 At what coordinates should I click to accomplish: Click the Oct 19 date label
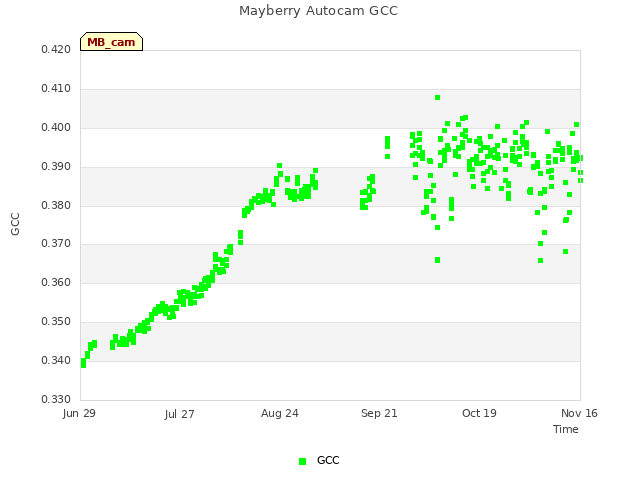(479, 413)
